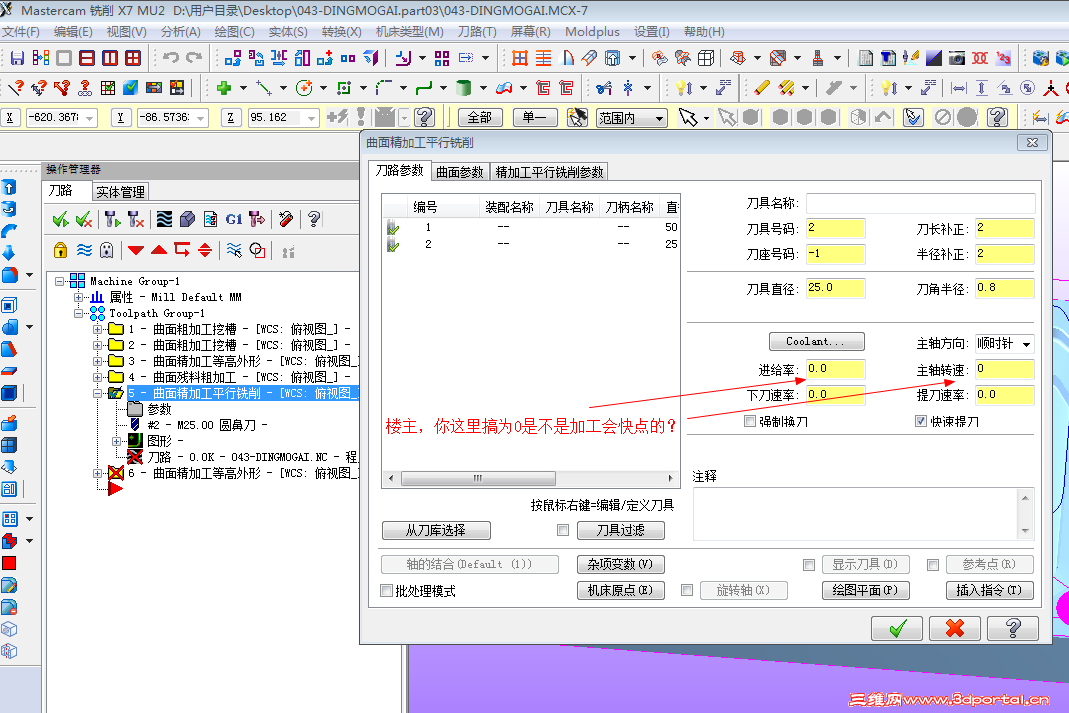Click the 进给率 input field
Image resolution: width=1069 pixels, height=713 pixels.
836,369
